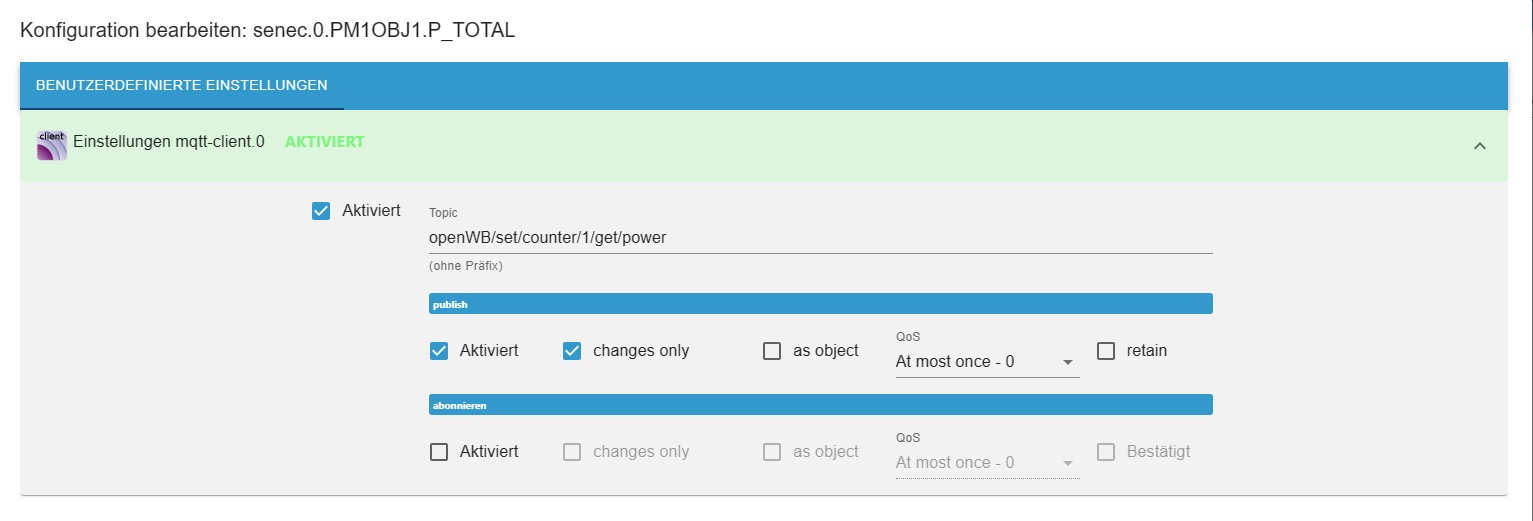The image size is (1533, 521).
Task: Click the Topic input field
Action: click(820, 238)
